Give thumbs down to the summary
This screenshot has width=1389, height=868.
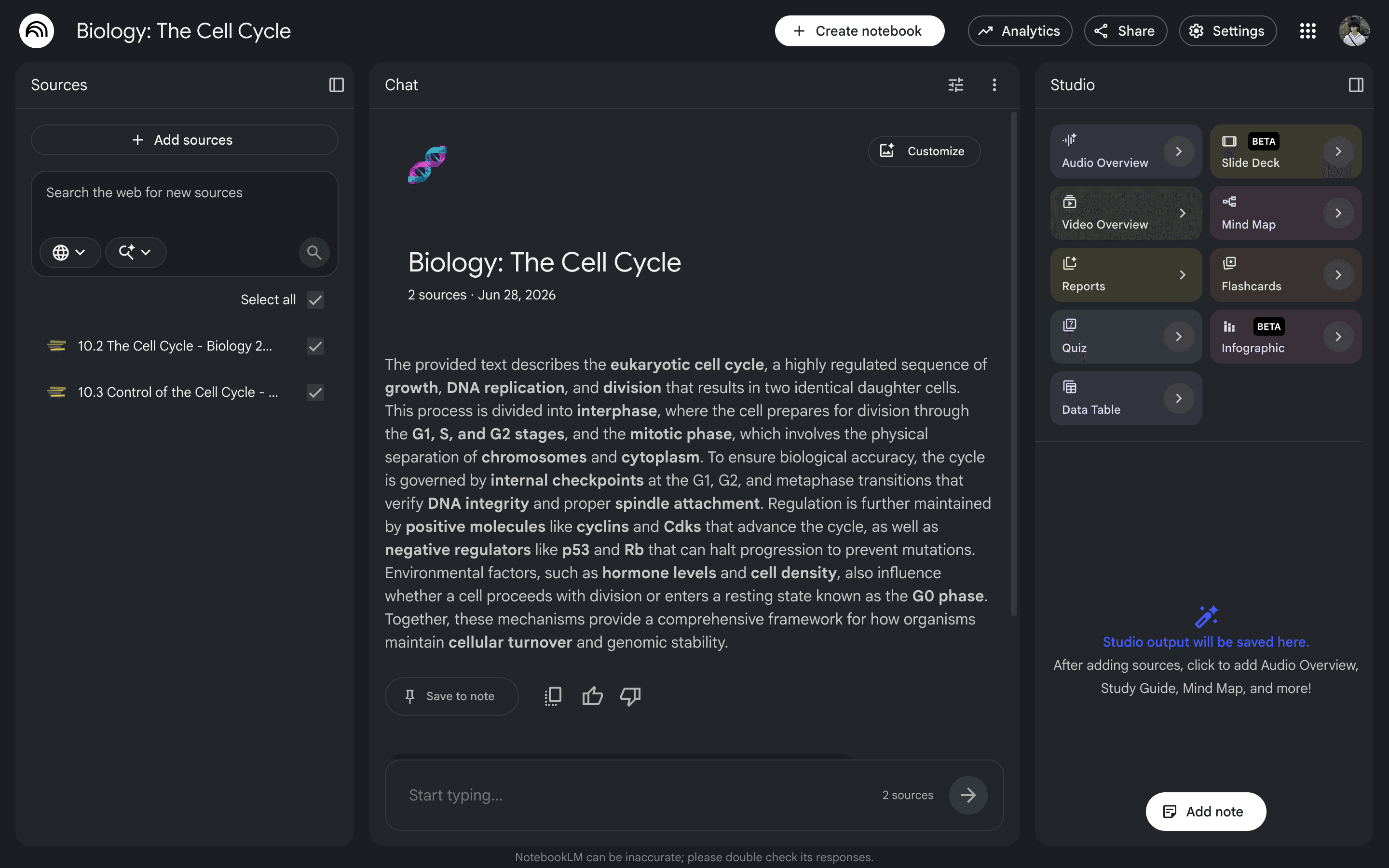click(x=630, y=696)
